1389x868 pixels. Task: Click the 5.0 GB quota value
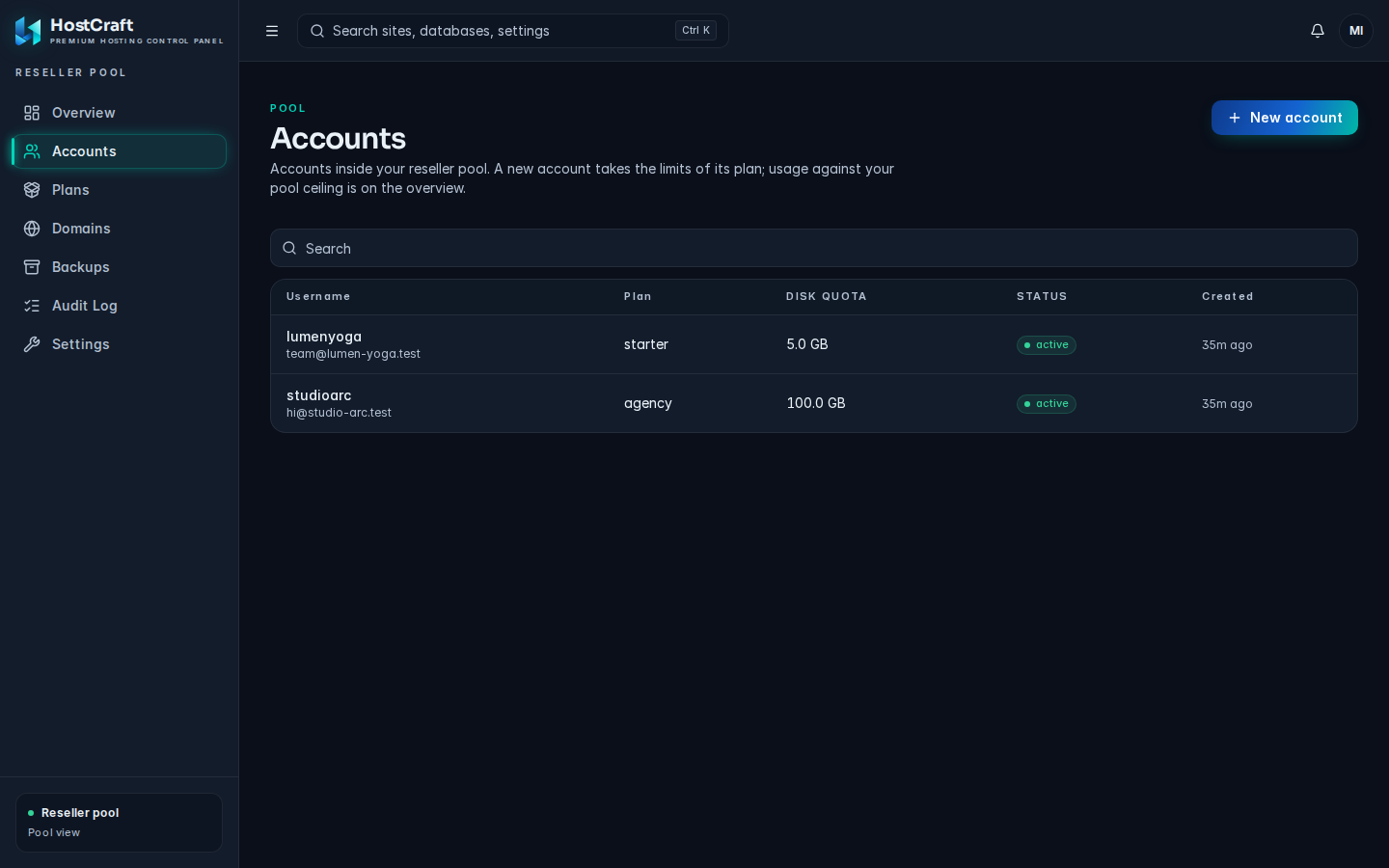point(807,344)
